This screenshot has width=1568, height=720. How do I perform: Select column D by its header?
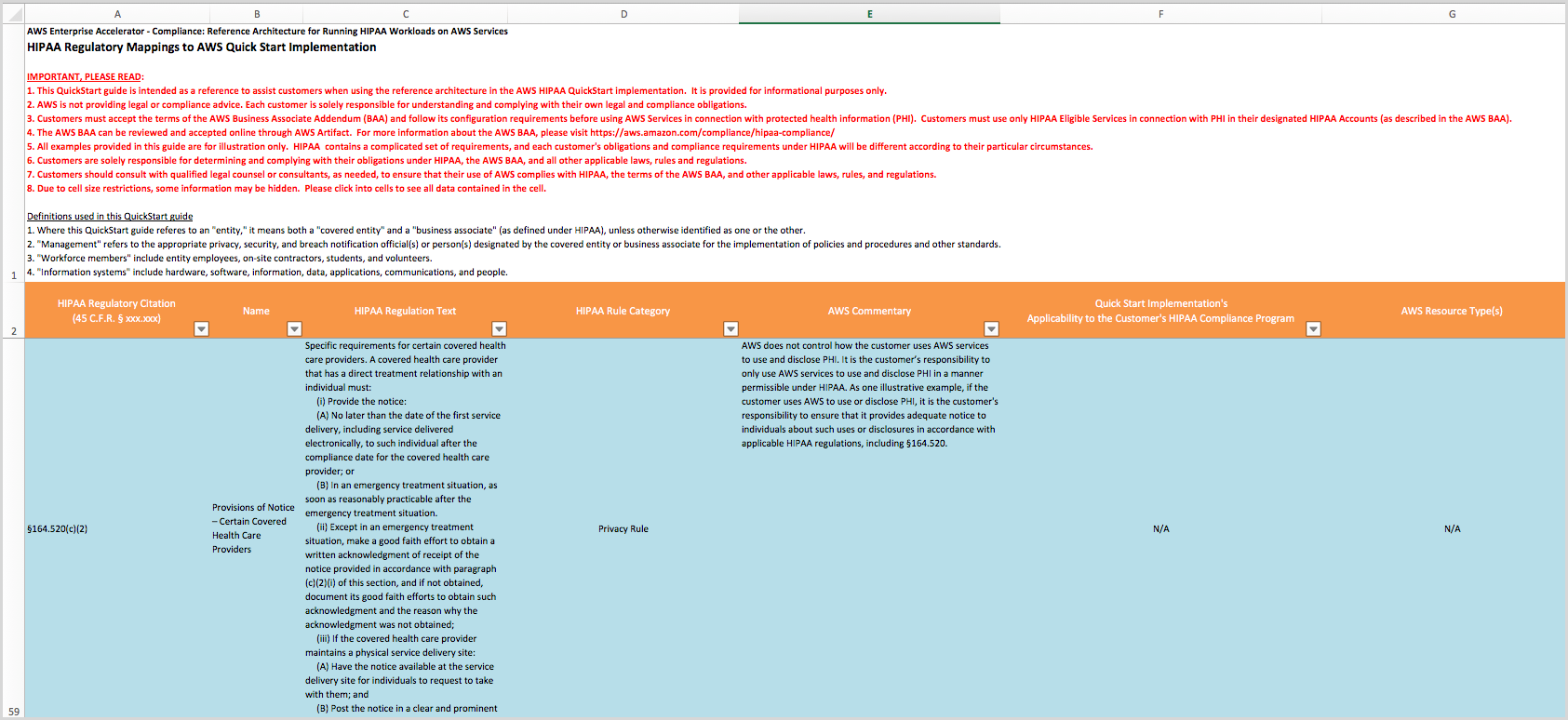pos(623,14)
